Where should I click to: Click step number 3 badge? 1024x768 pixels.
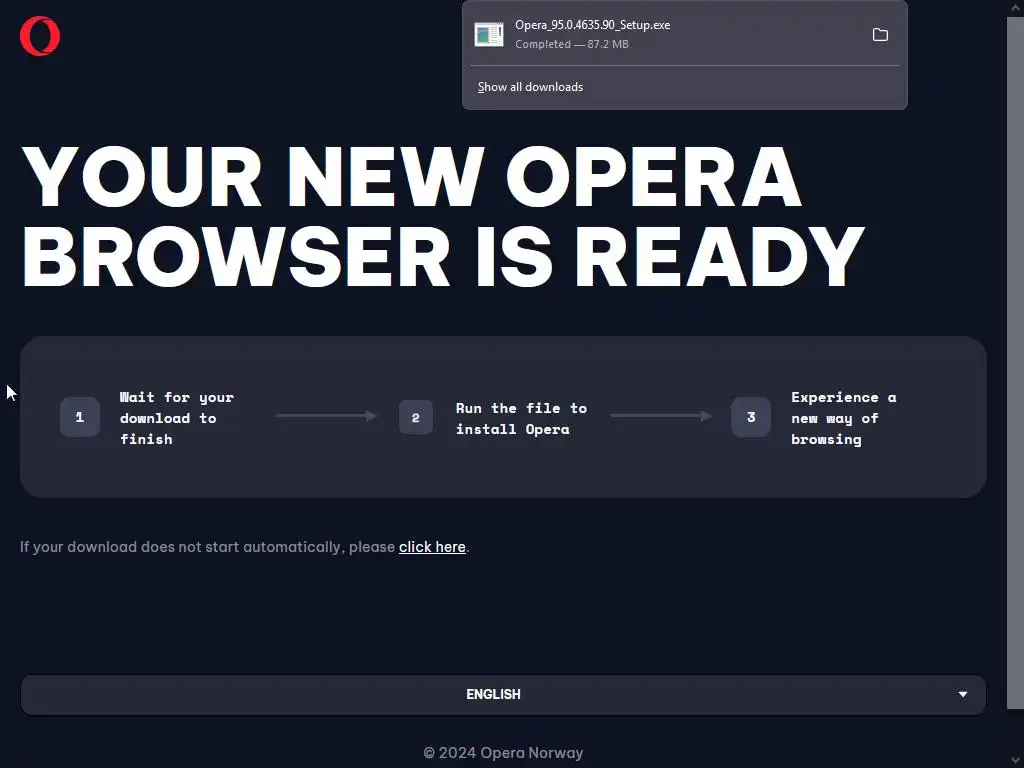point(751,417)
